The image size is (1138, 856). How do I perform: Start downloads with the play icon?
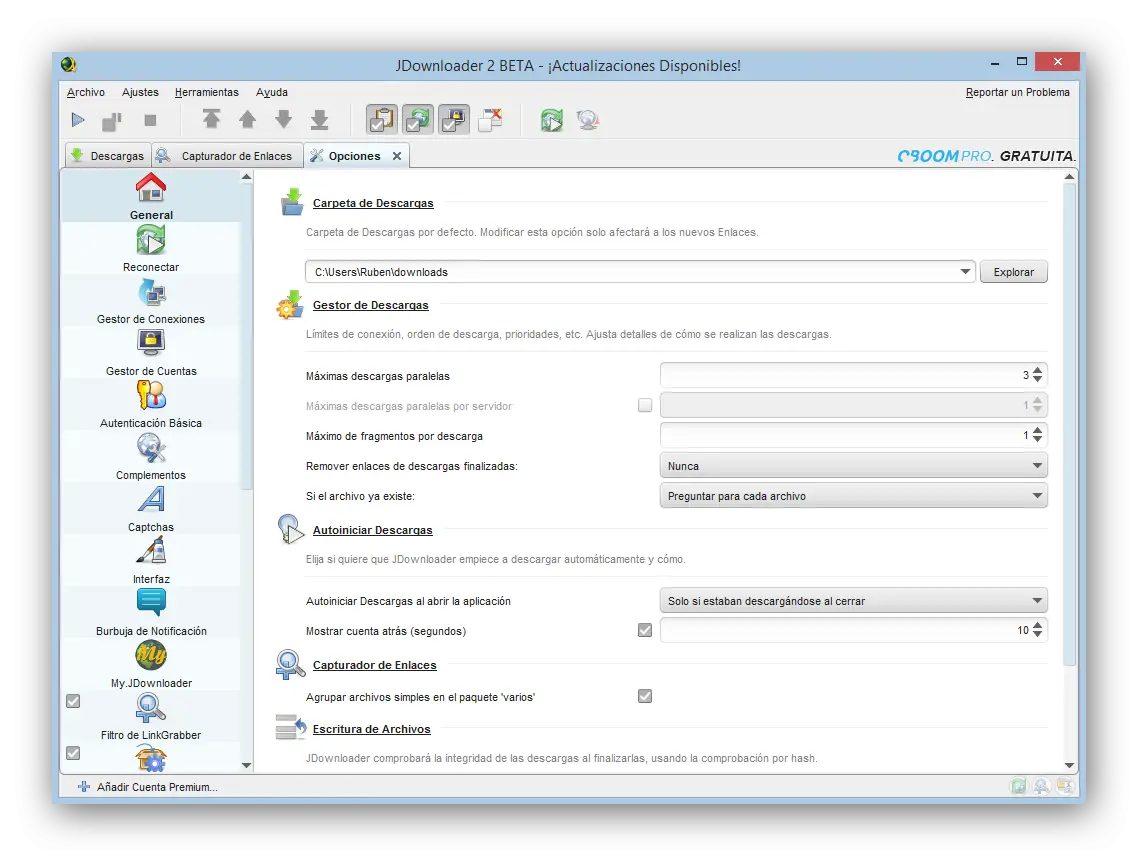[78, 121]
